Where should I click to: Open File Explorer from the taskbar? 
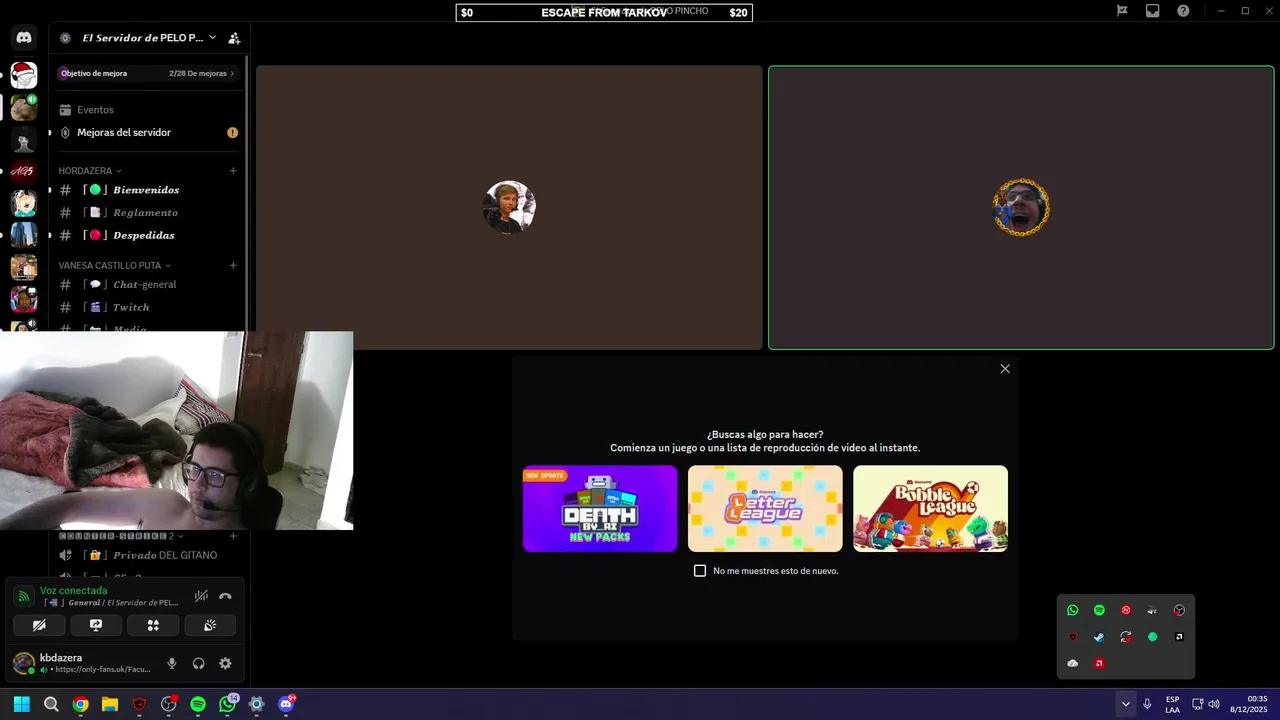coord(110,704)
